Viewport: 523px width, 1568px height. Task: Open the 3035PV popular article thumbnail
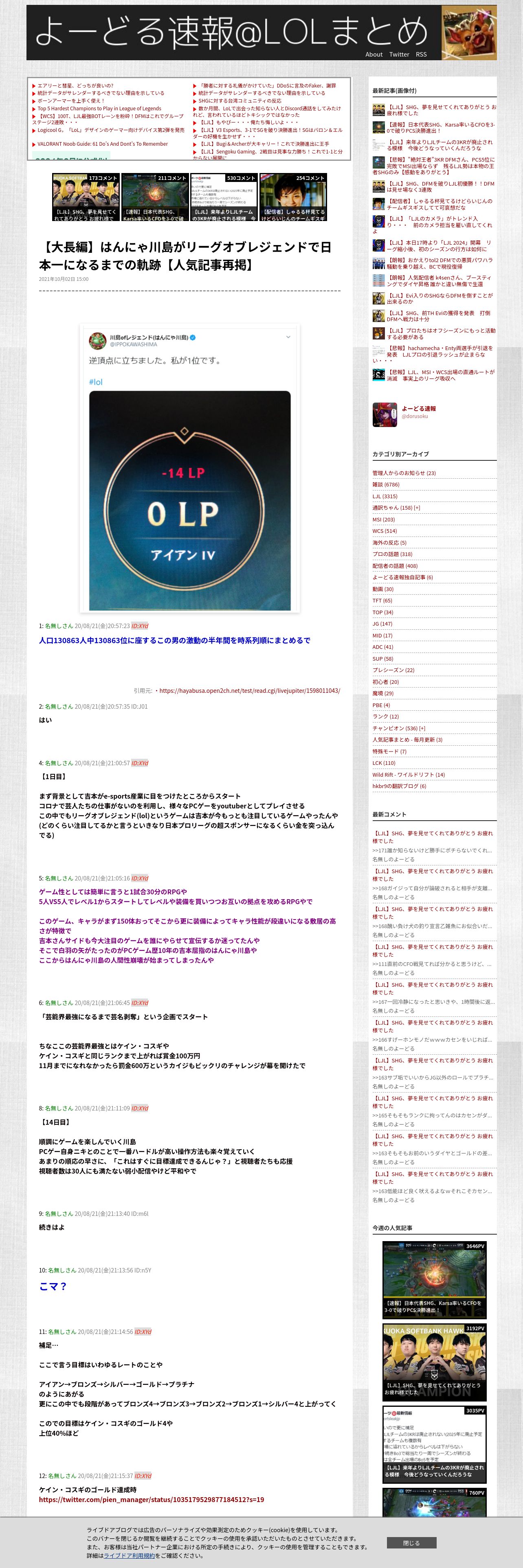[434, 1444]
